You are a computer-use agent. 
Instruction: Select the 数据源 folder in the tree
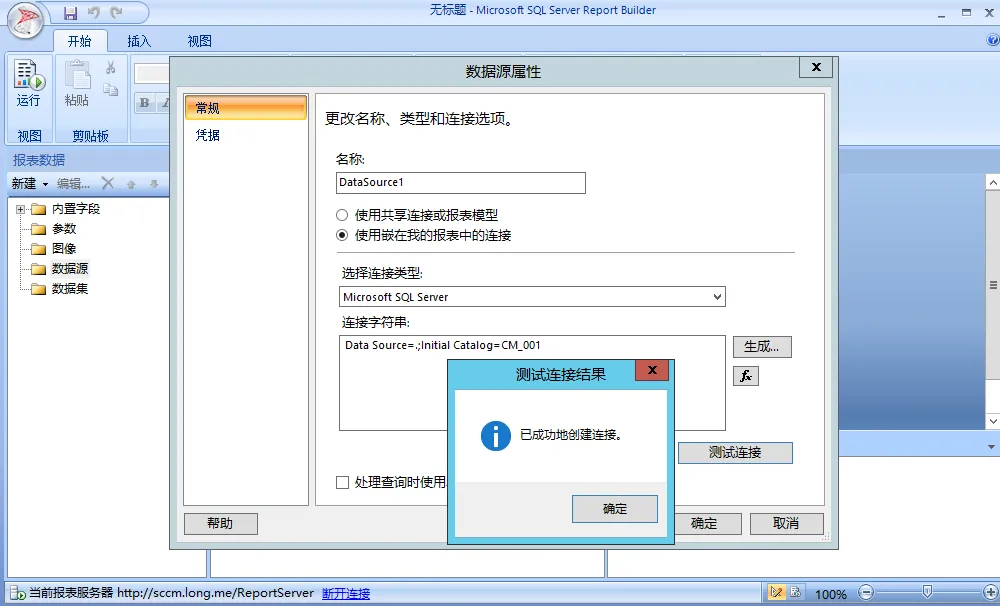pyautogui.click(x=70, y=269)
